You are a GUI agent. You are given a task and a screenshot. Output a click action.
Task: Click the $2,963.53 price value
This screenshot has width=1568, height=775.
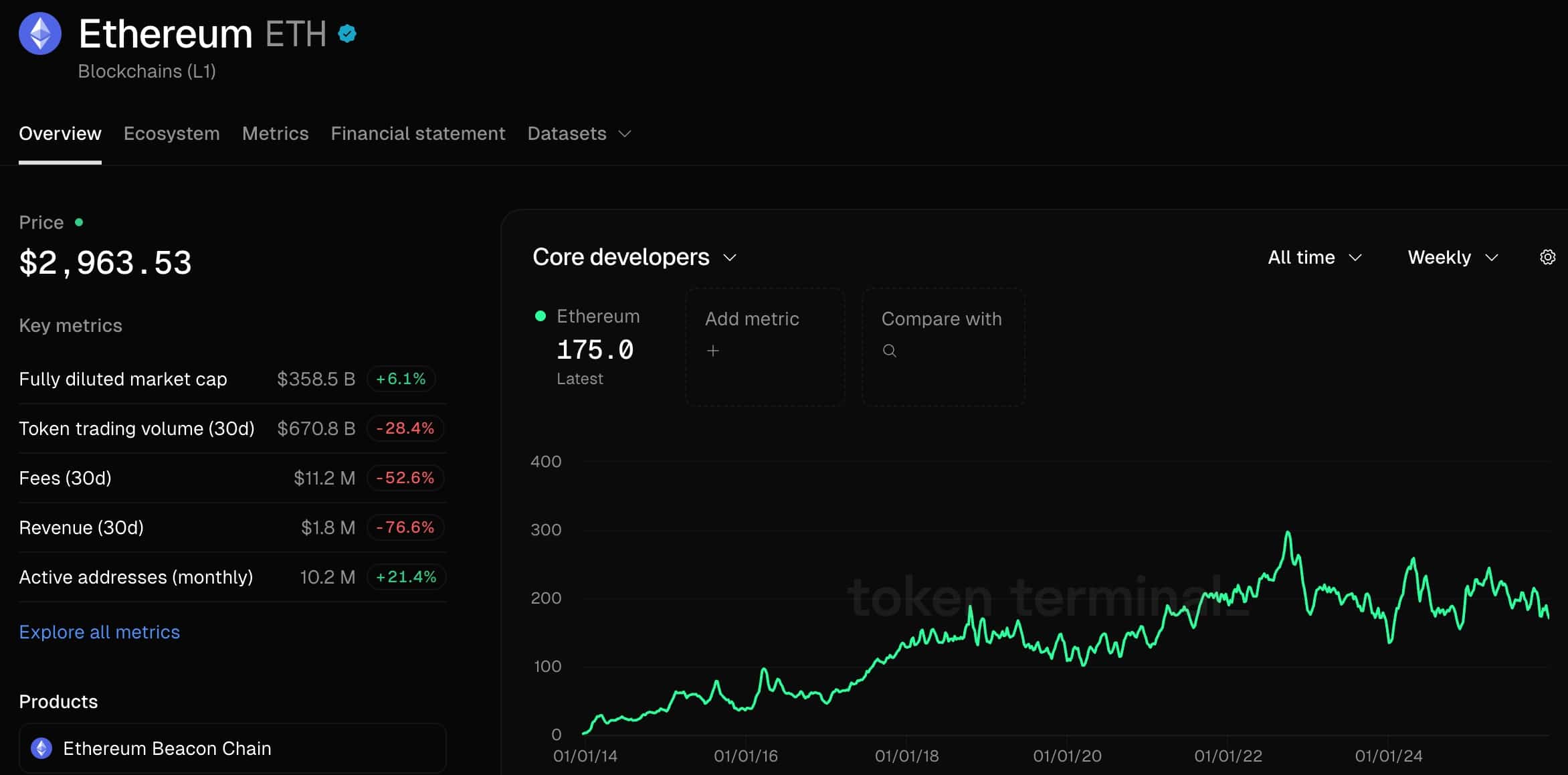[x=106, y=262]
